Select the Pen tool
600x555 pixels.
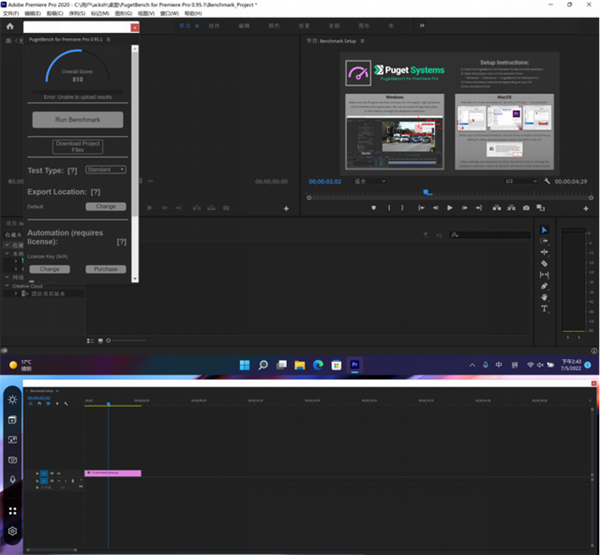point(544,286)
